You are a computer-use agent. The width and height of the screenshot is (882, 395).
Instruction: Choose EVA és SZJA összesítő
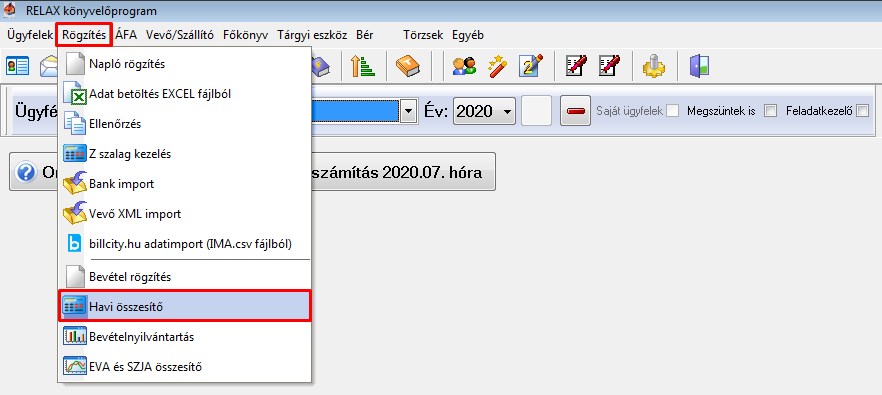185,367
